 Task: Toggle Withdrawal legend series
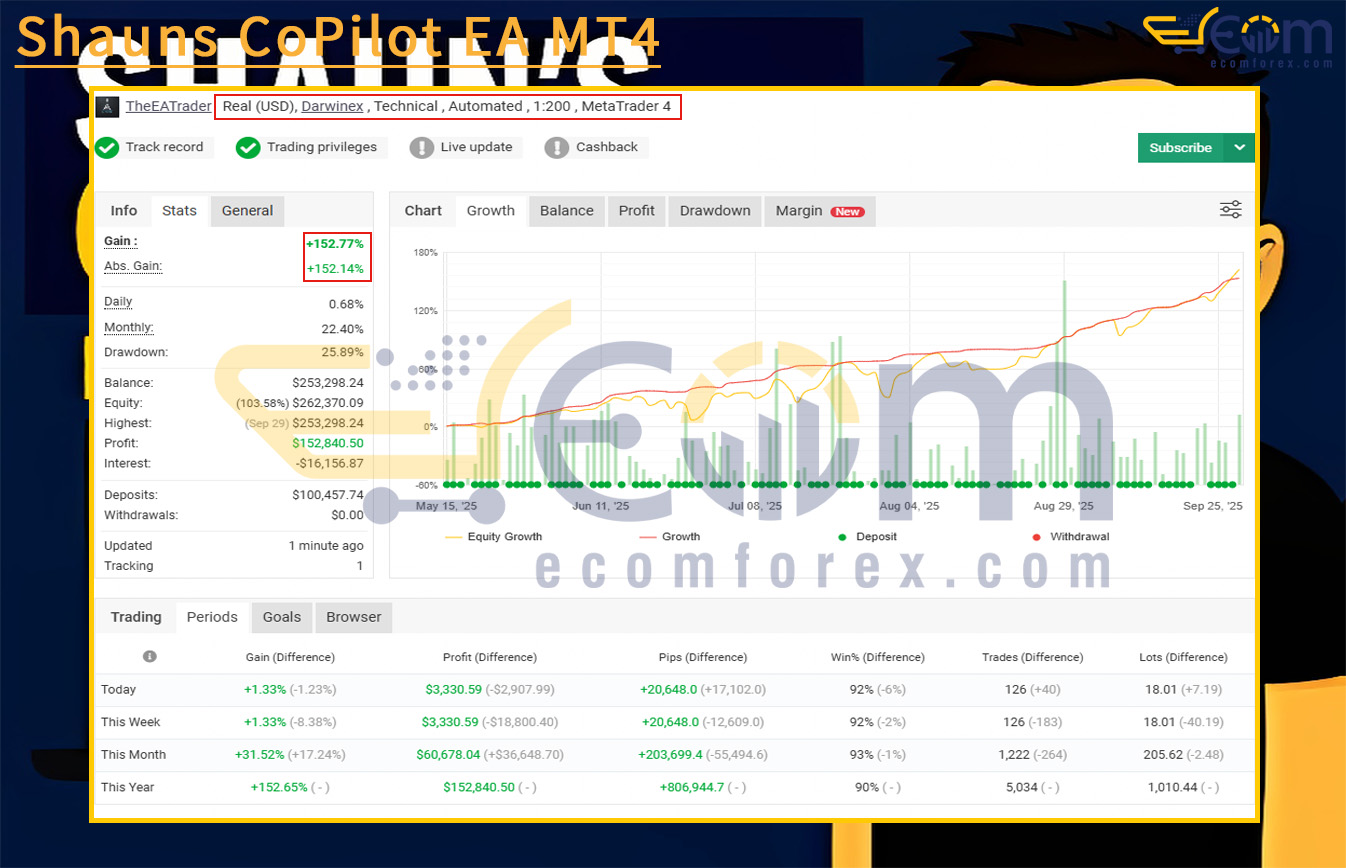pyautogui.click(x=1069, y=537)
